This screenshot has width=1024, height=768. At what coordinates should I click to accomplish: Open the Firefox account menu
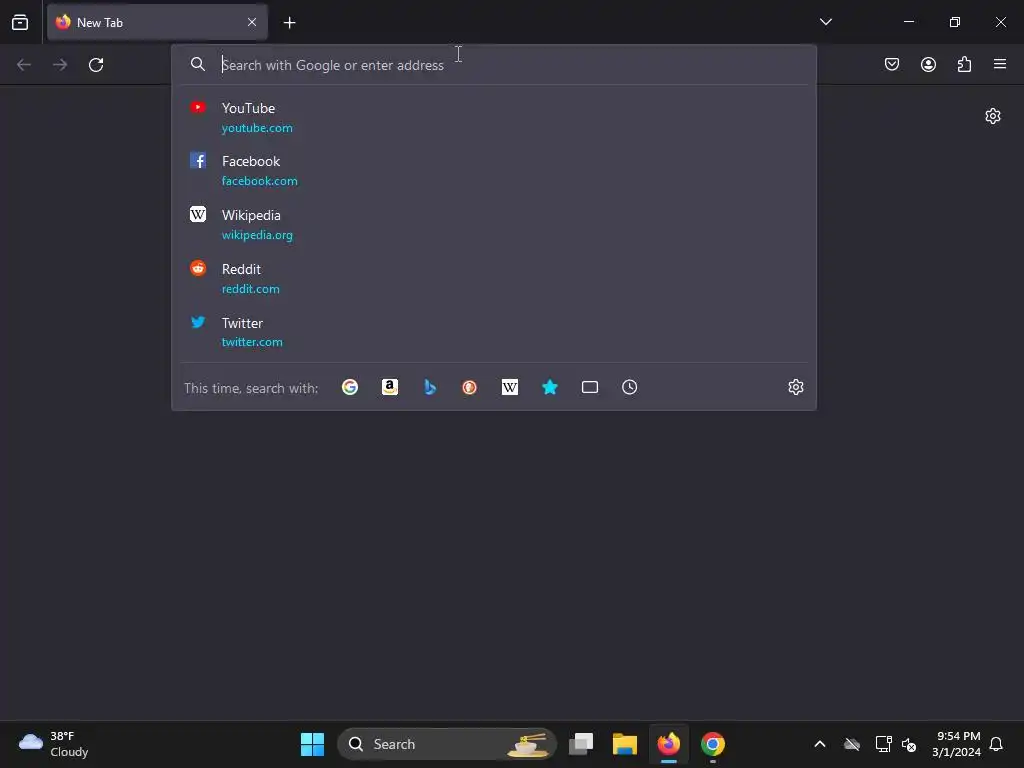coord(928,64)
